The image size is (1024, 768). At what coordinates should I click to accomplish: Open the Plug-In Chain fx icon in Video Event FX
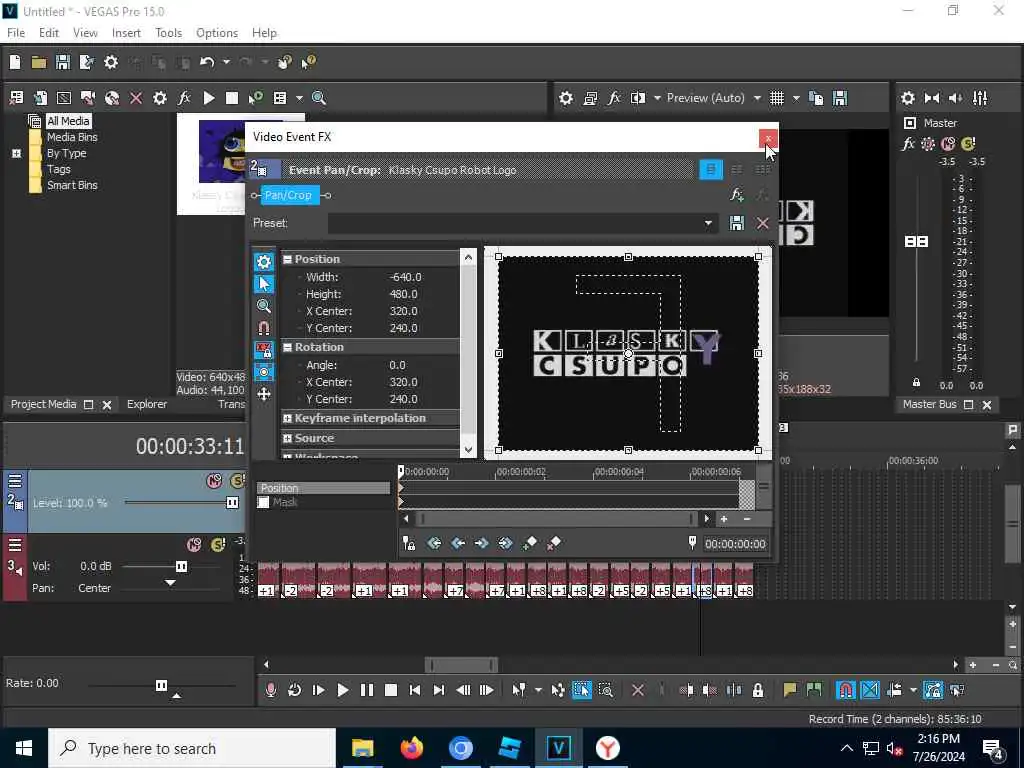tap(737, 195)
